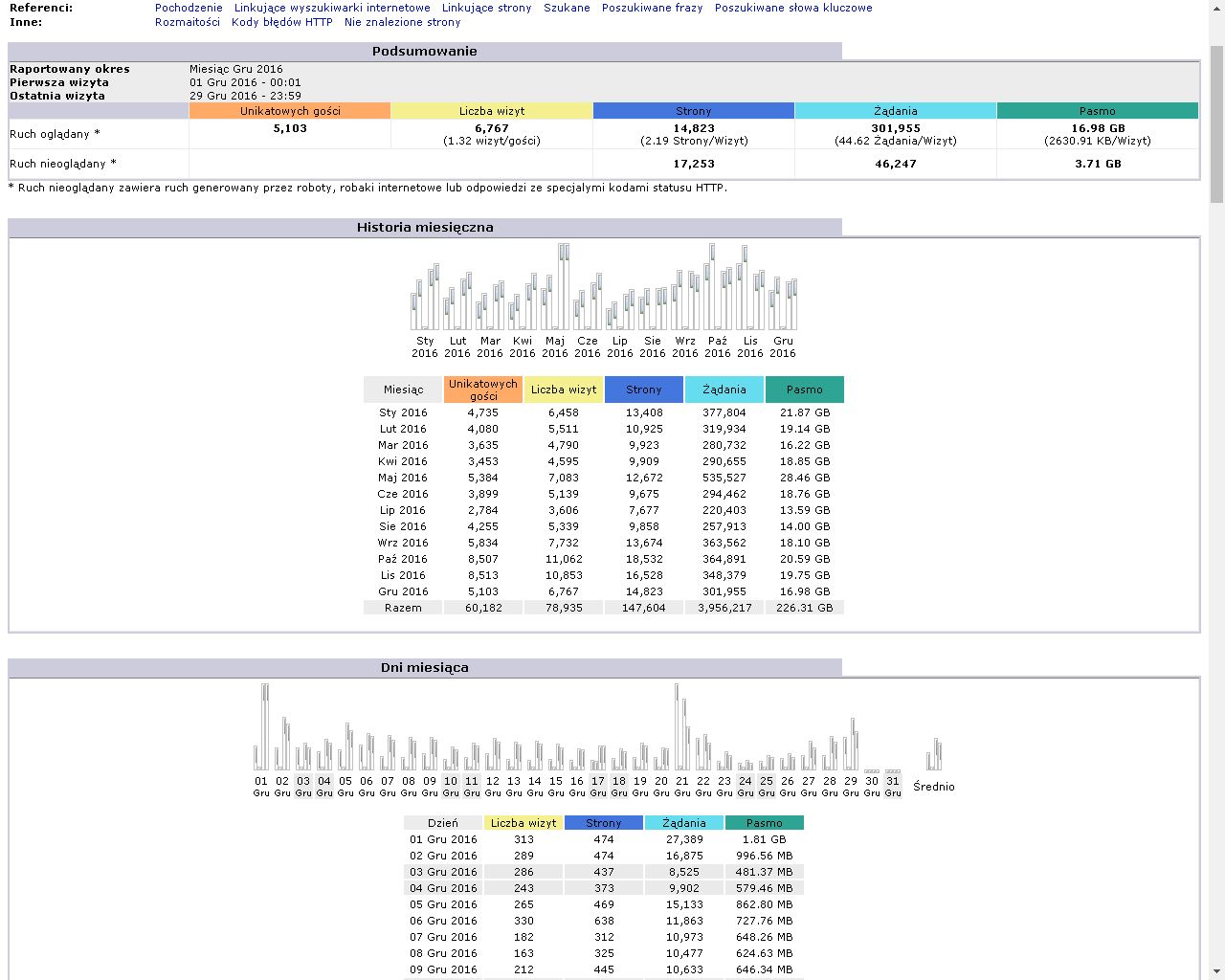The height and width of the screenshot is (980, 1225).
Task: Click the 301,955 requests summary value
Action: point(896,128)
